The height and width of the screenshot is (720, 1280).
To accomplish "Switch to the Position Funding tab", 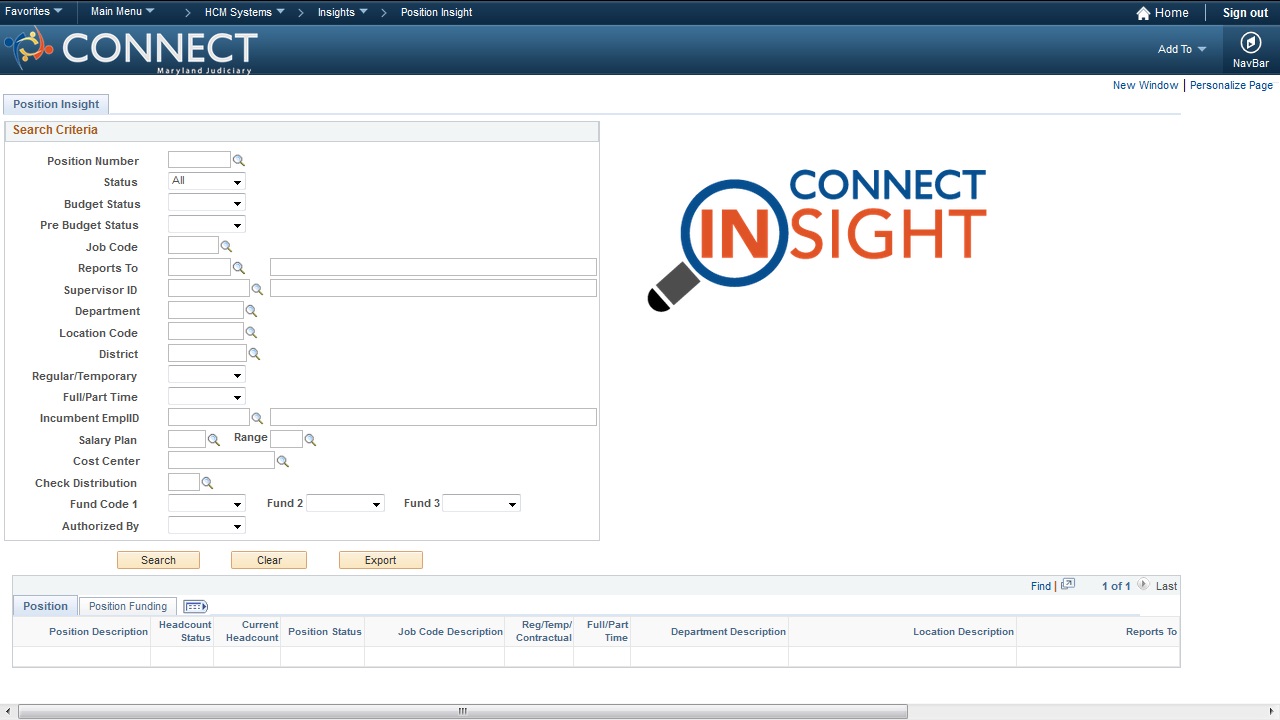I will (x=128, y=606).
